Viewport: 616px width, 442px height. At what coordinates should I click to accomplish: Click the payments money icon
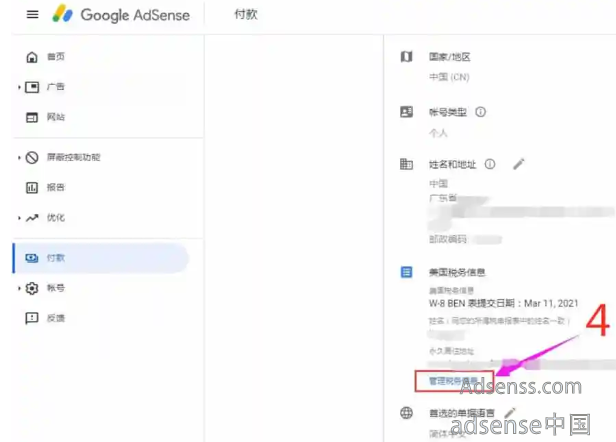pos(32,258)
